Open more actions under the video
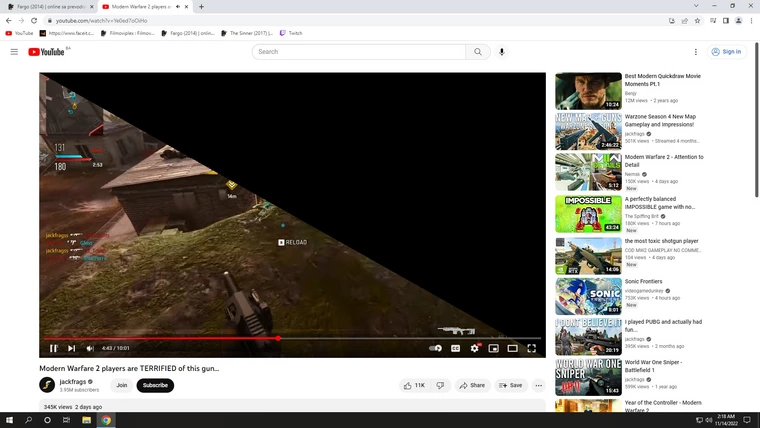The image size is (760, 428). (x=538, y=385)
